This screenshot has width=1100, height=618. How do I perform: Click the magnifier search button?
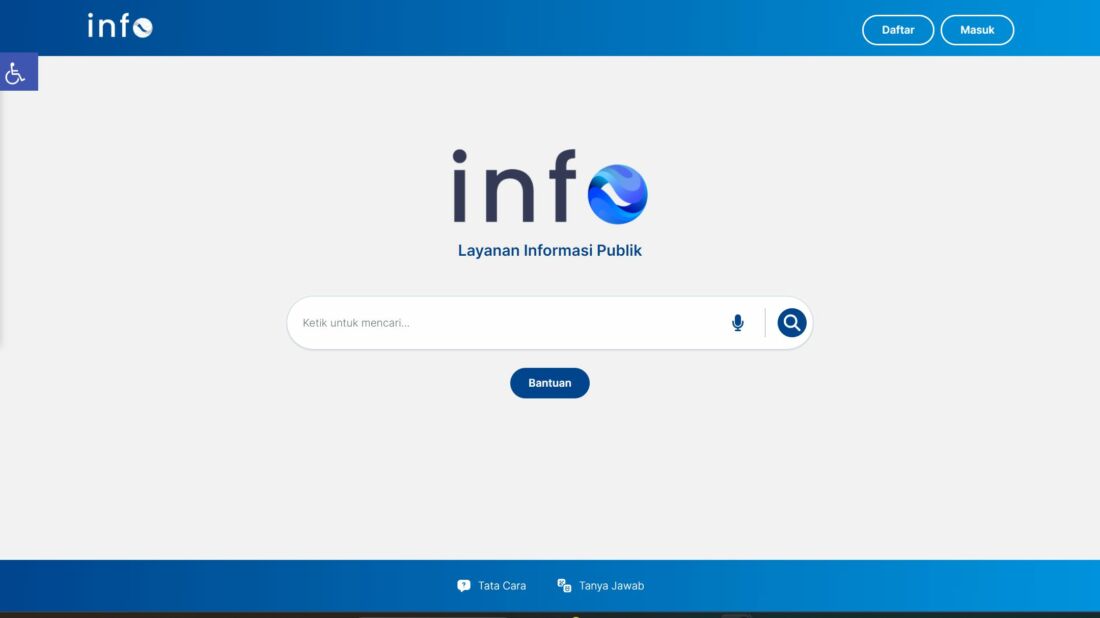pos(791,323)
